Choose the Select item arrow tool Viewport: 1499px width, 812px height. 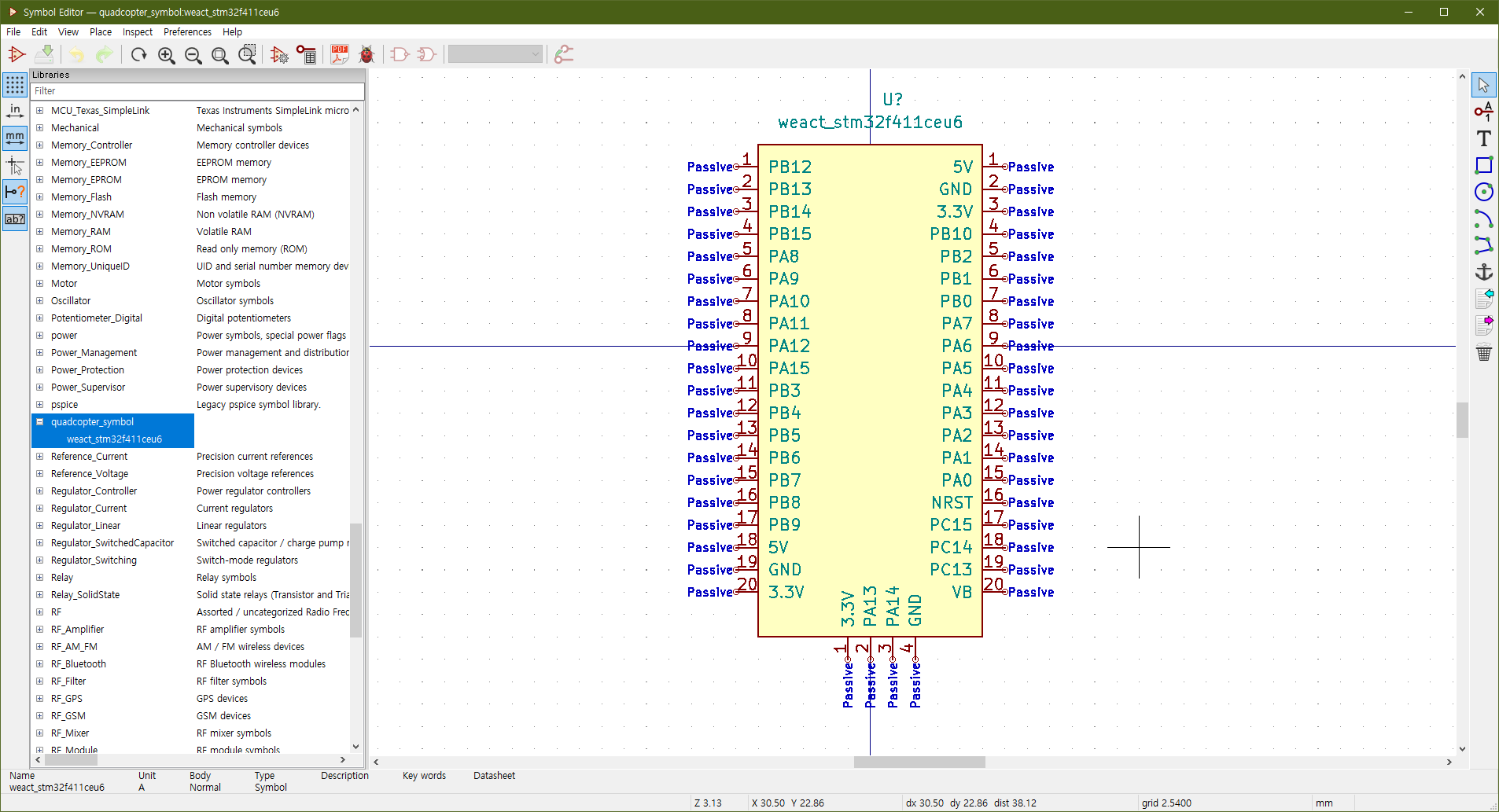pyautogui.click(x=1483, y=85)
